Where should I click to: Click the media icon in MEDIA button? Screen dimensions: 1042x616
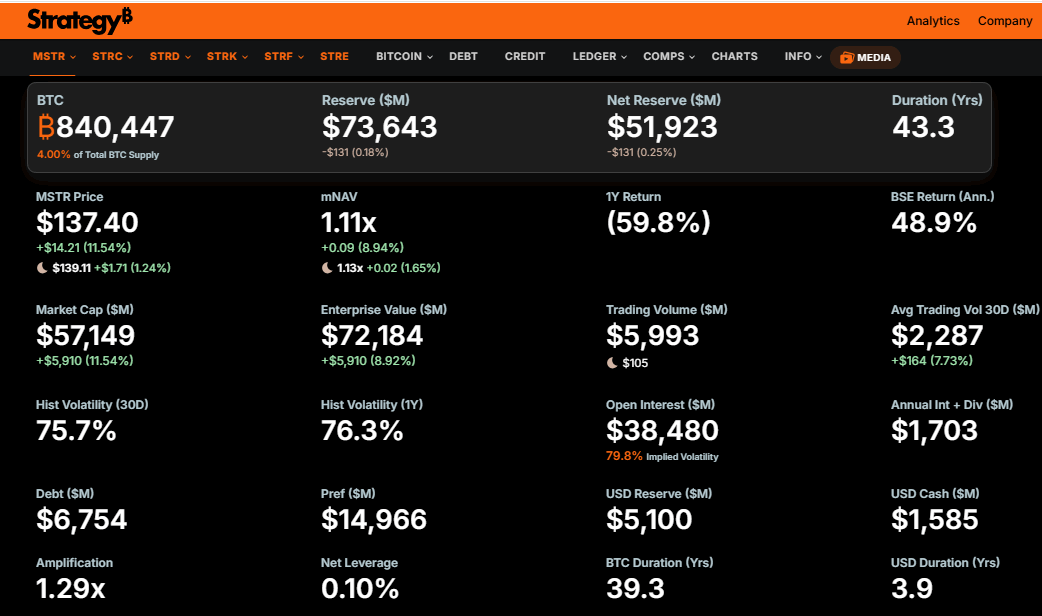847,58
